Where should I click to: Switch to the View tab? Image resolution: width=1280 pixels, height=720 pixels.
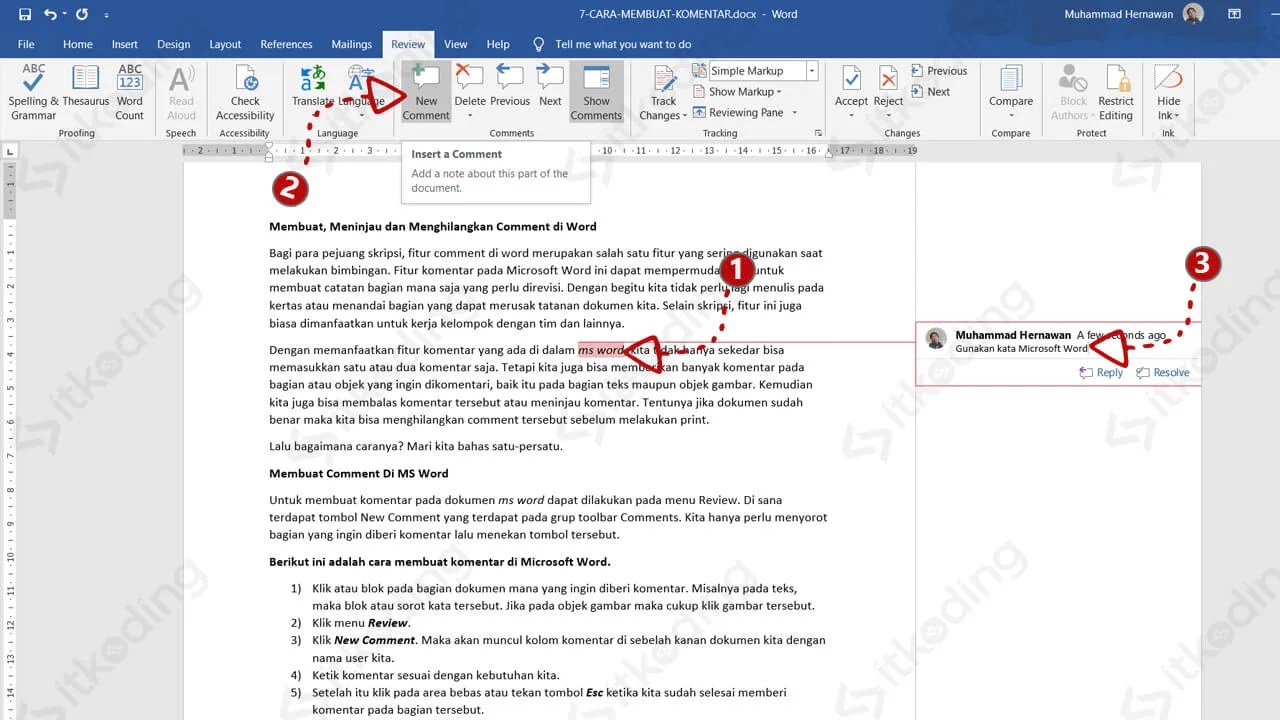point(456,44)
